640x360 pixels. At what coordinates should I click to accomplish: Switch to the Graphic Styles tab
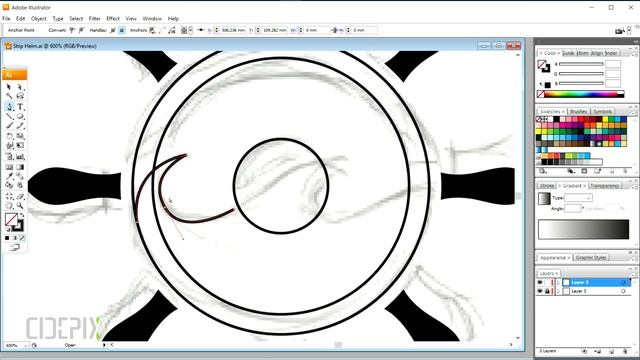(x=591, y=258)
